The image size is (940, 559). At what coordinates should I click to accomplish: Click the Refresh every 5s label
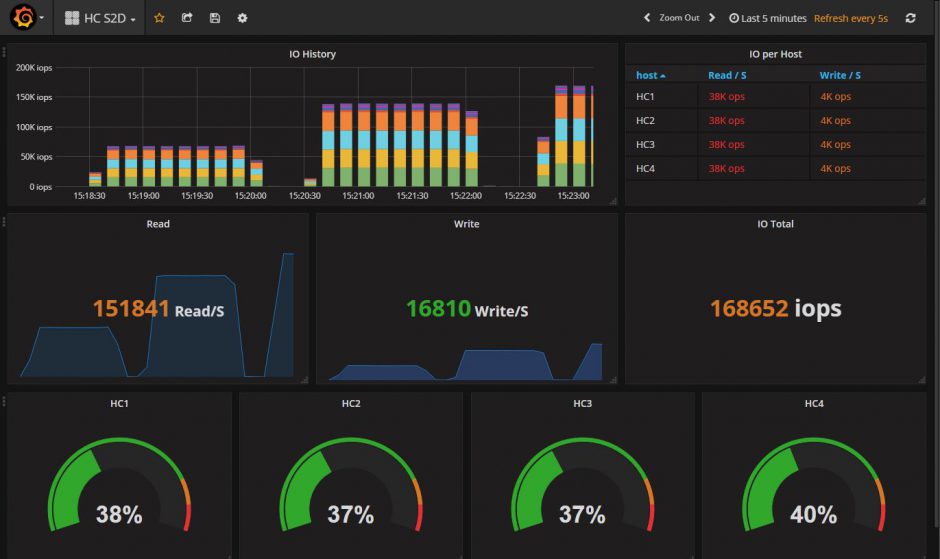(850, 18)
